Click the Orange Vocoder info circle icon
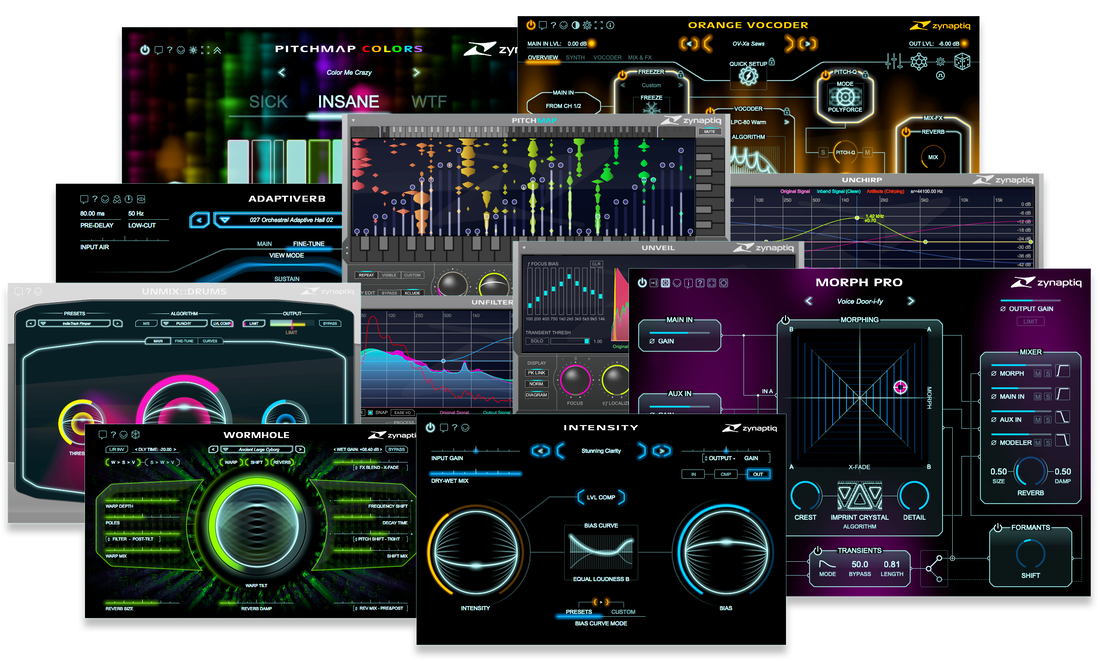 click(610, 25)
